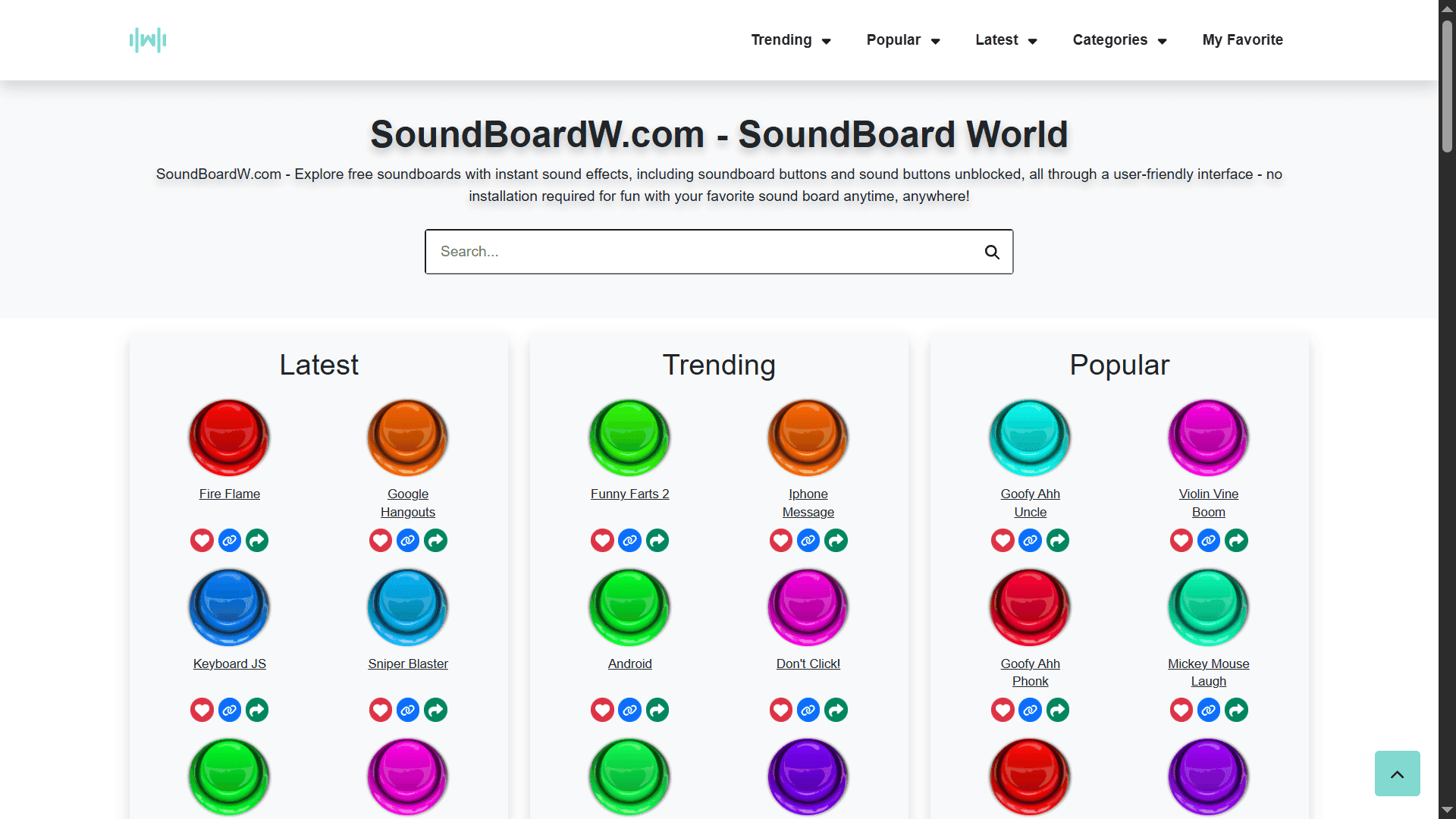
Task: Click the SoundBoardW logo
Action: (x=148, y=39)
